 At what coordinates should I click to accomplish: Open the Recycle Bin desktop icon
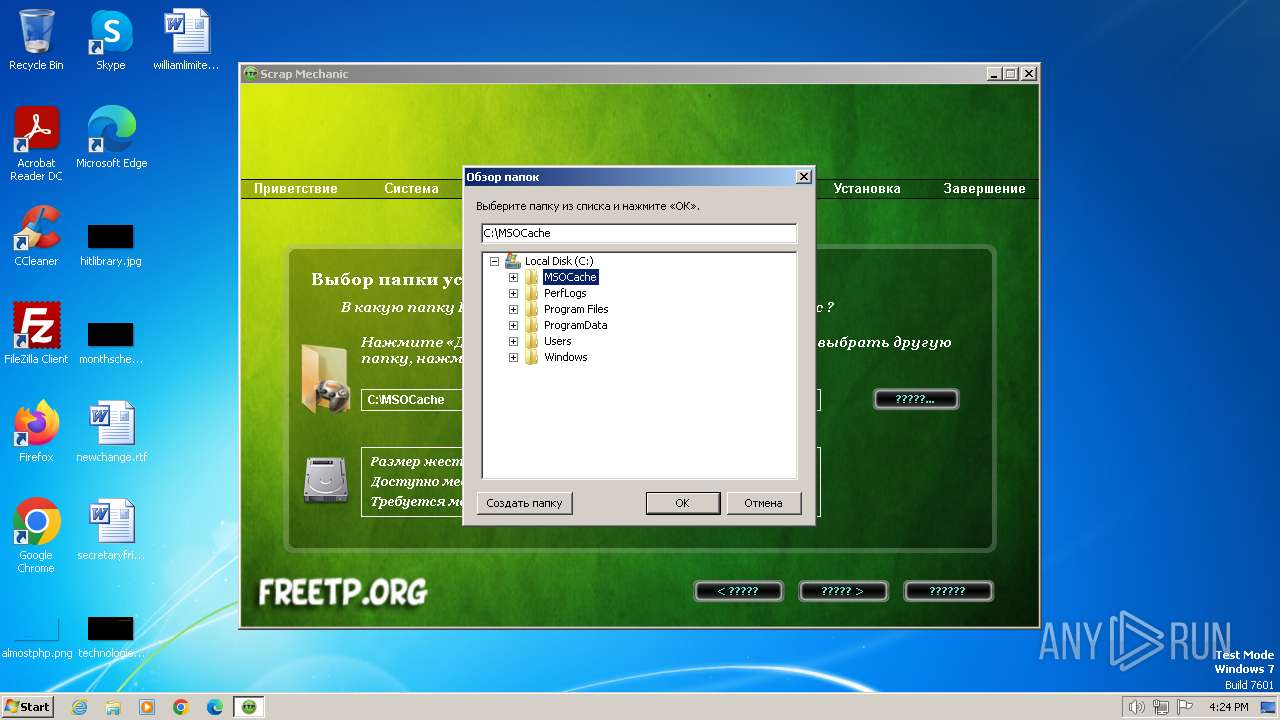tap(36, 40)
